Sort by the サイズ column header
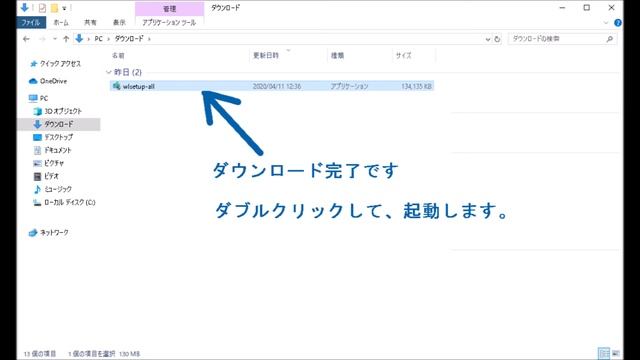 pos(403,56)
